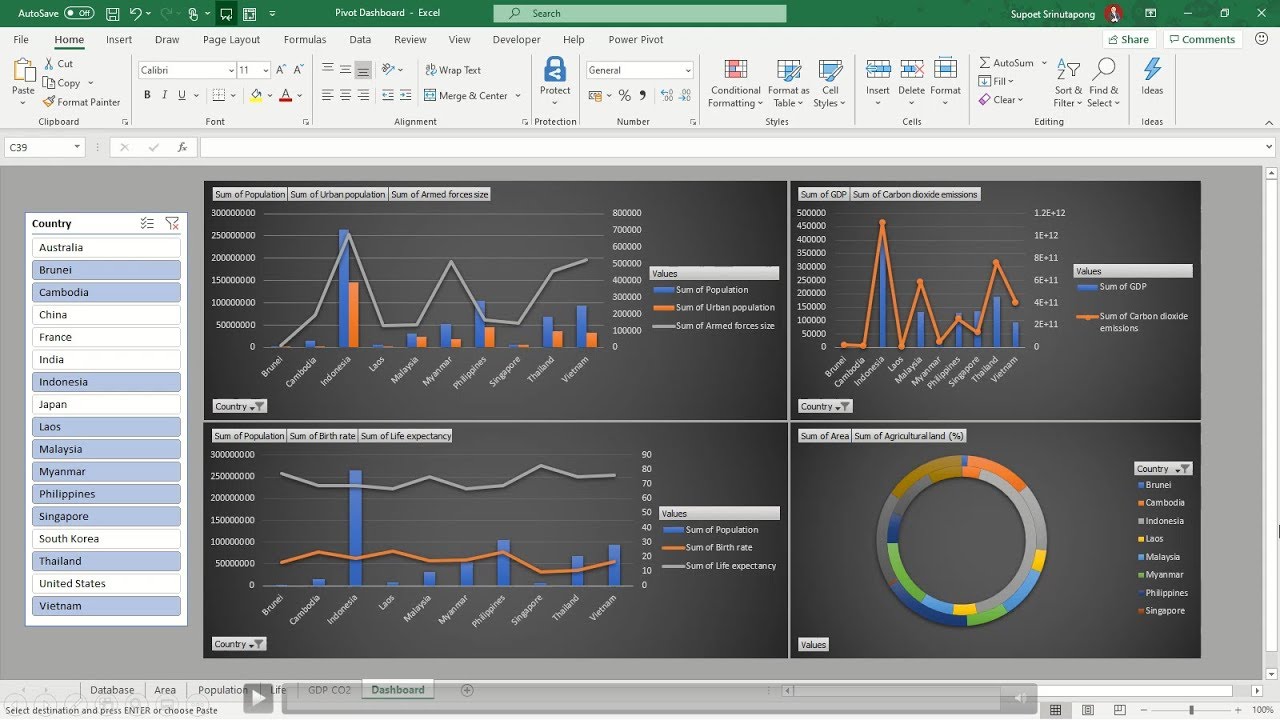Toggle bold formatting in Font group
Image resolution: width=1280 pixels, height=720 pixels.
click(147, 95)
